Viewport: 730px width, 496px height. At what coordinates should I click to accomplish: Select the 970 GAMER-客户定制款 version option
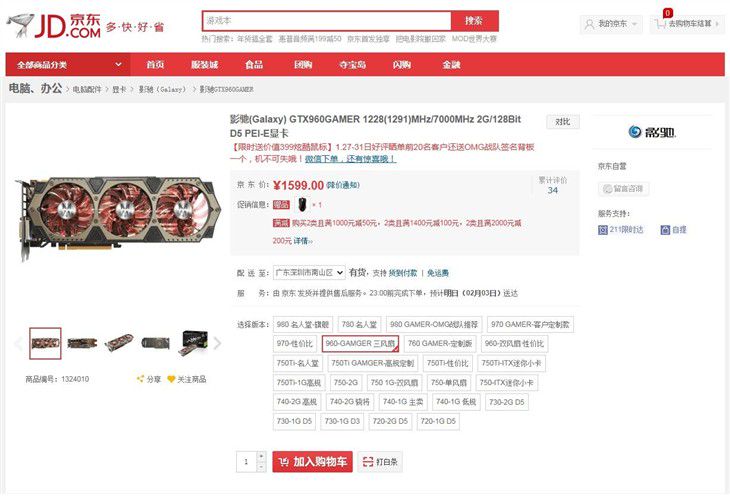530,324
